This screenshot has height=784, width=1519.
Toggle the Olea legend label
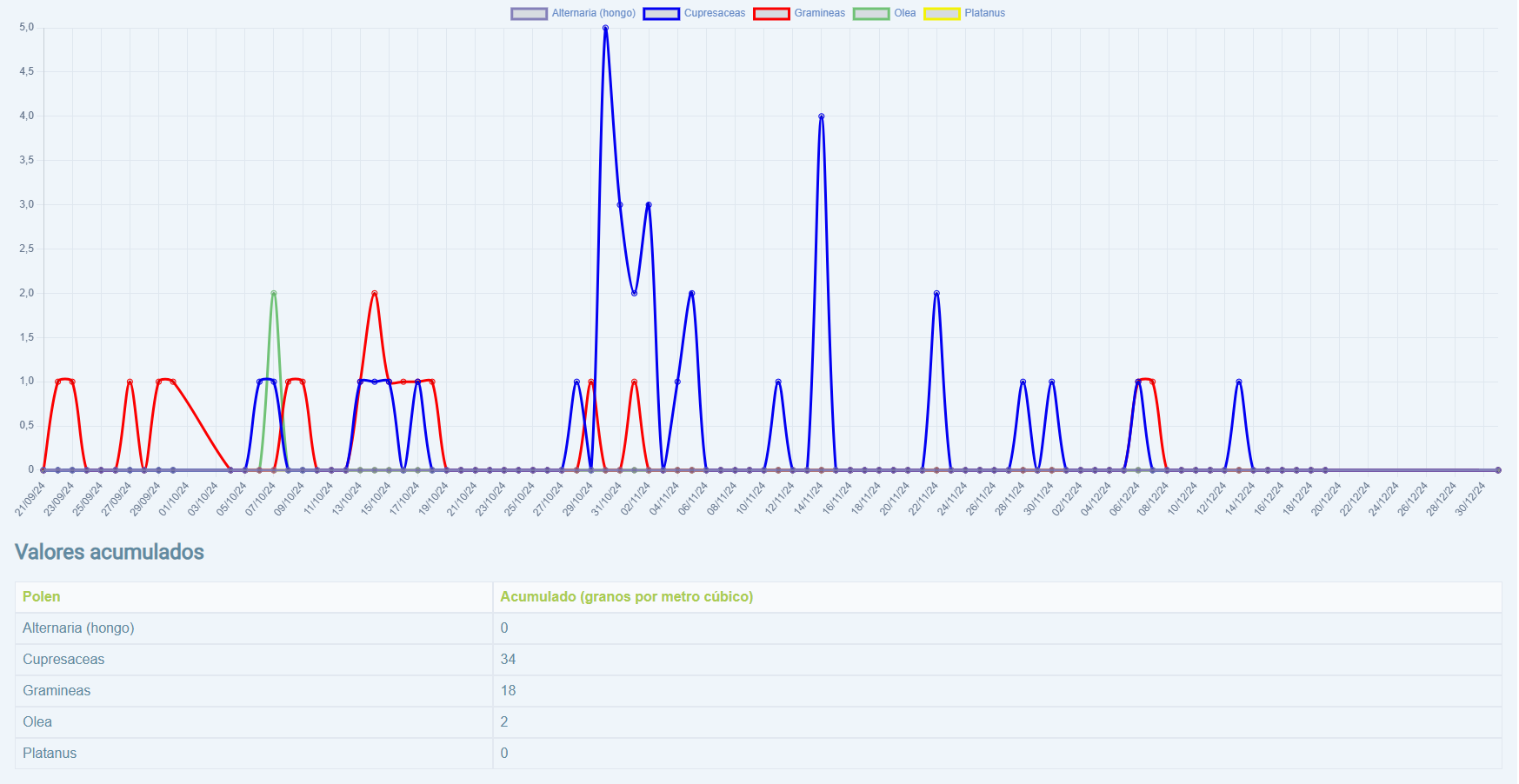(904, 13)
